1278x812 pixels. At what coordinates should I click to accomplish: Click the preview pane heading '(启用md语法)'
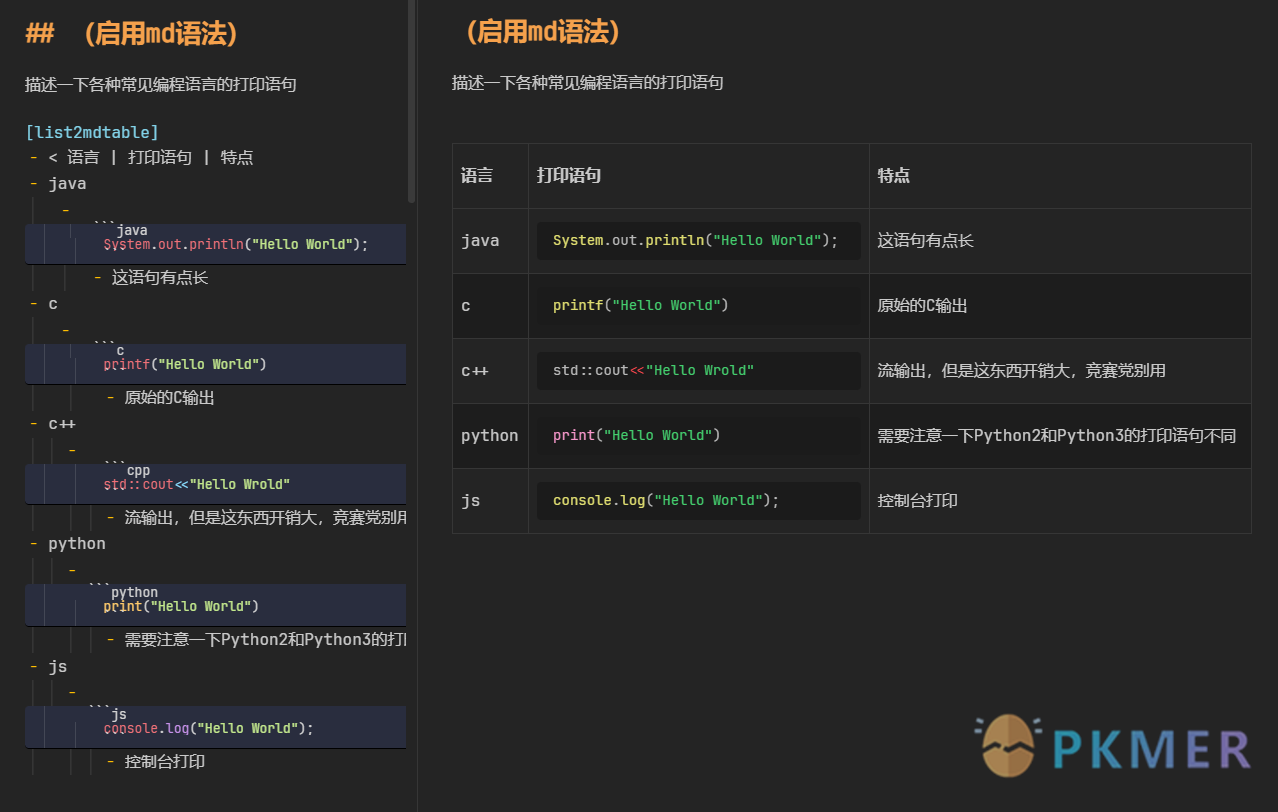click(544, 32)
